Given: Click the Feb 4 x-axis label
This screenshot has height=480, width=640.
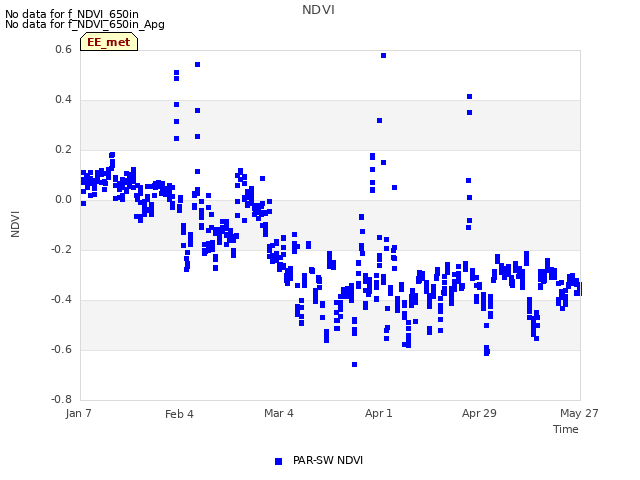Looking at the screenshot, I should [179, 414].
